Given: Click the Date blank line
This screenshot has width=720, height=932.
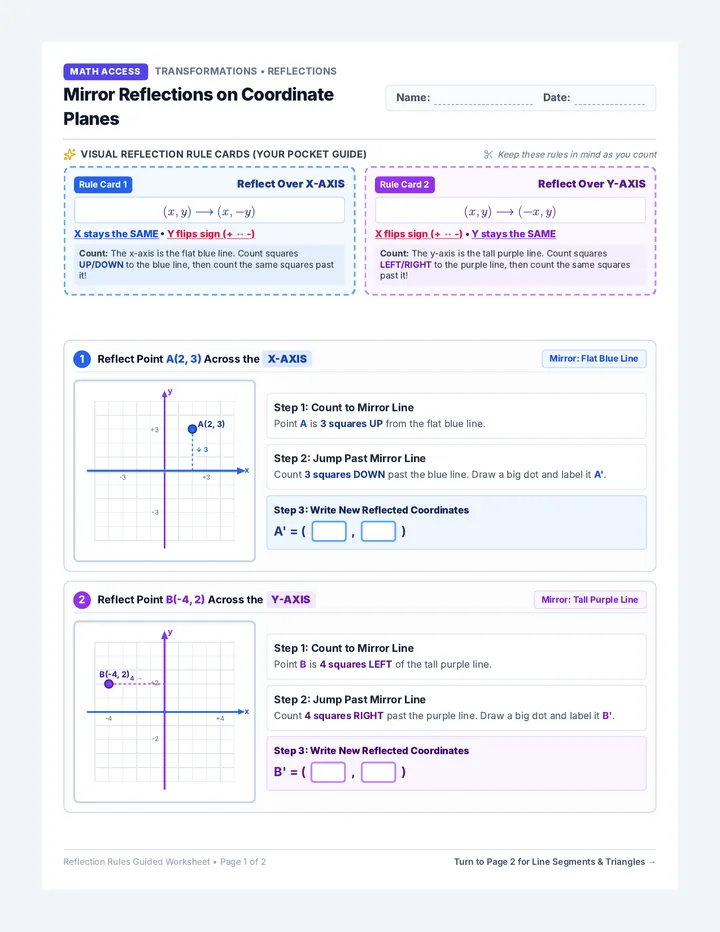Looking at the screenshot, I should (609, 99).
